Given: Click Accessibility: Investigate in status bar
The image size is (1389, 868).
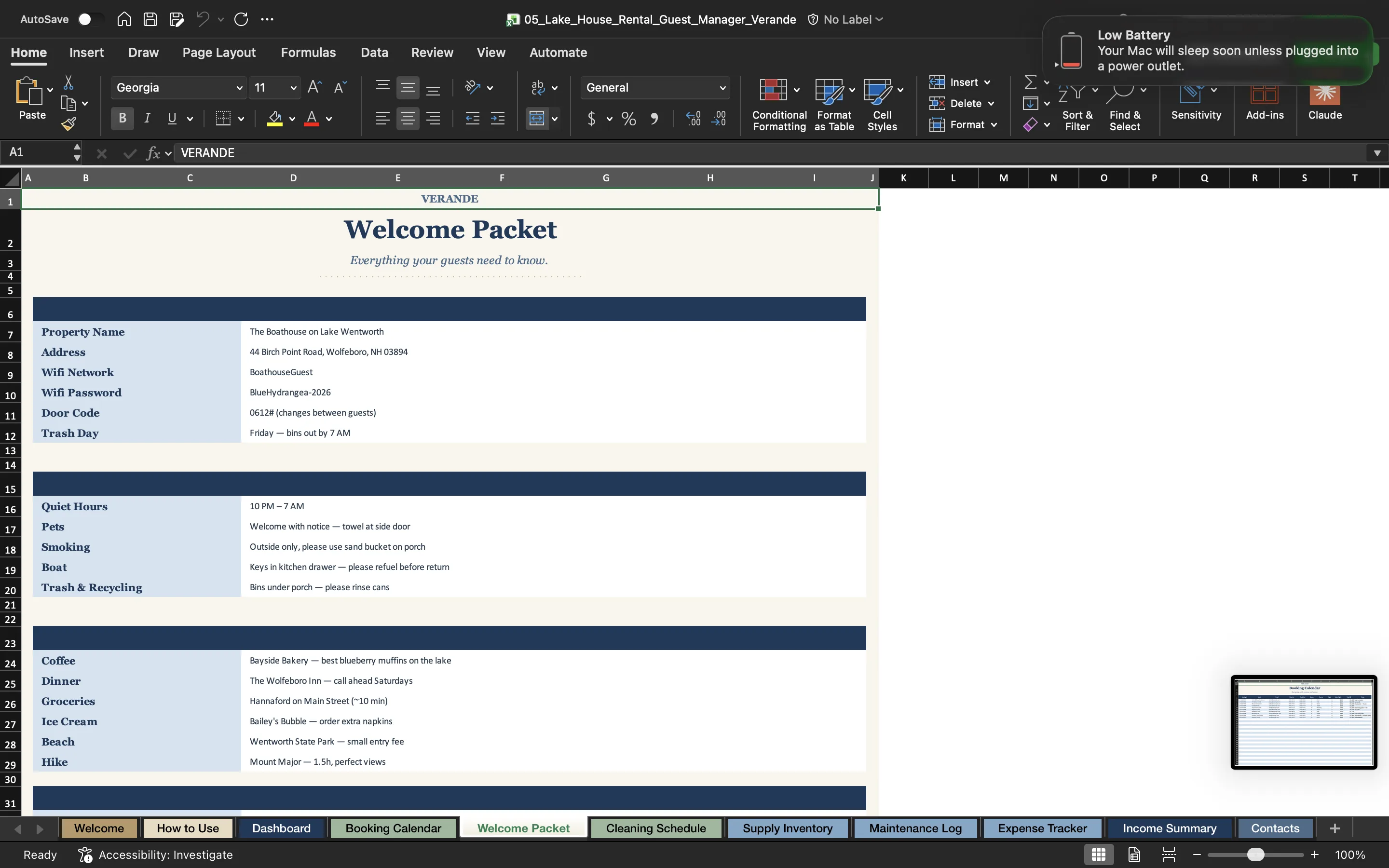Looking at the screenshot, I should point(156,854).
